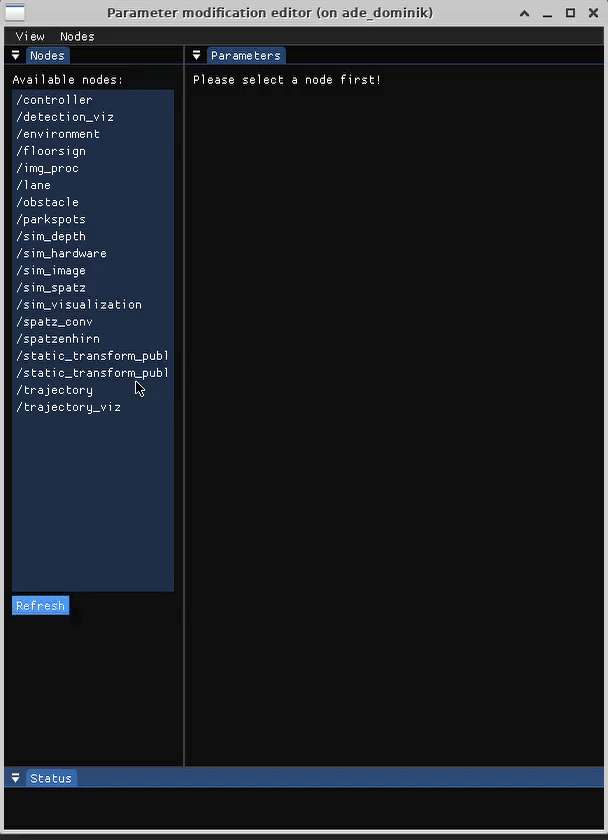Open the Nodes menu

point(76,36)
